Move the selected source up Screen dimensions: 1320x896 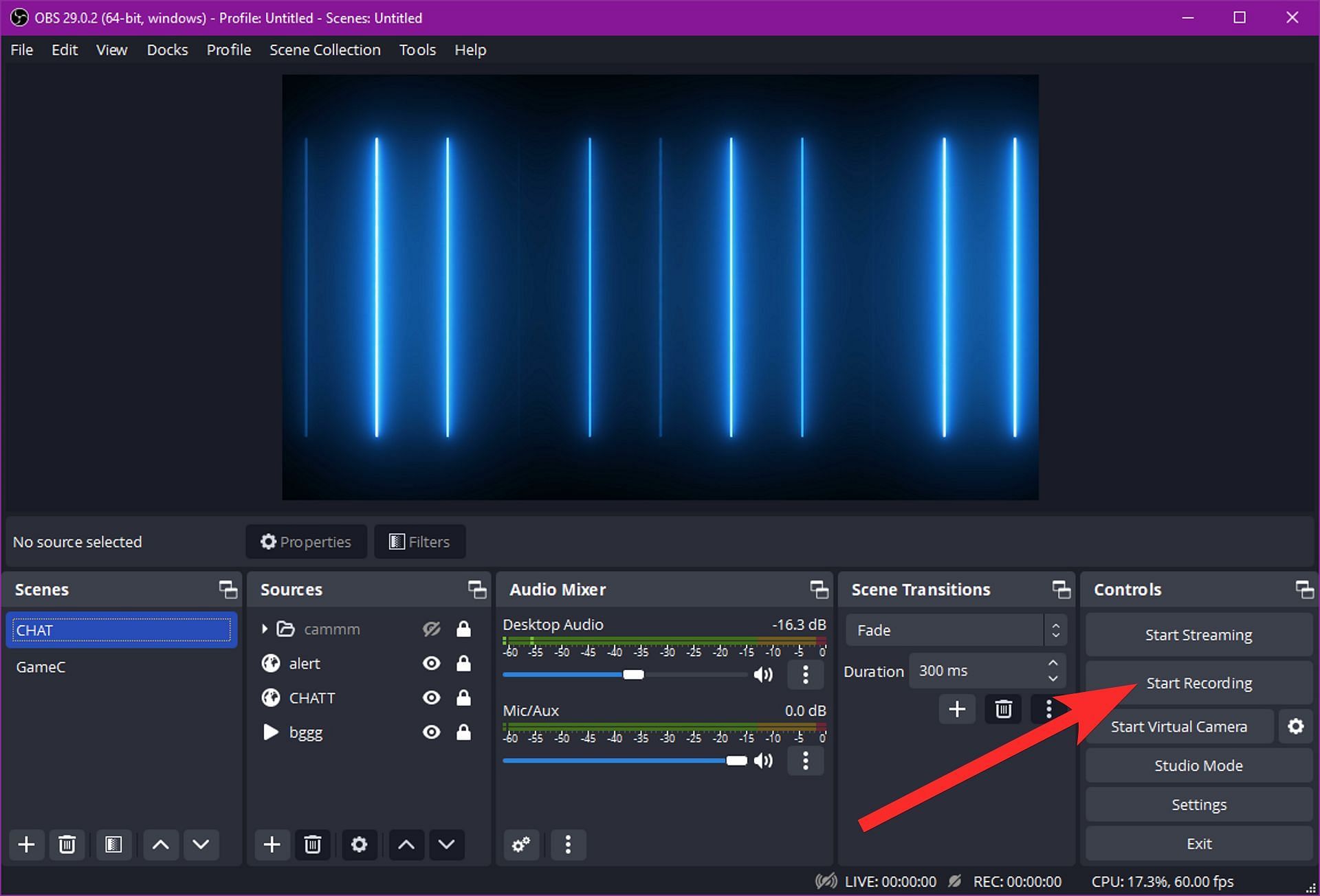(x=406, y=844)
